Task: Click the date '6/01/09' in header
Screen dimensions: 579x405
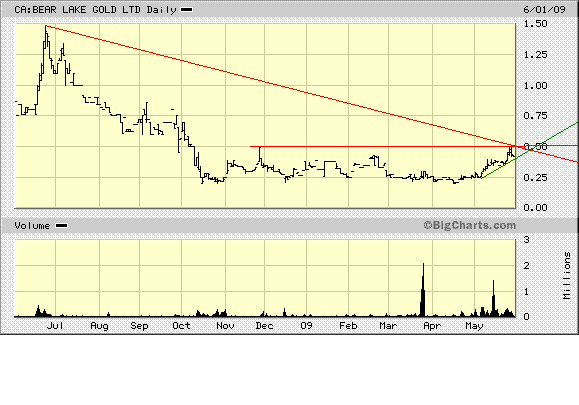Action: [544, 9]
